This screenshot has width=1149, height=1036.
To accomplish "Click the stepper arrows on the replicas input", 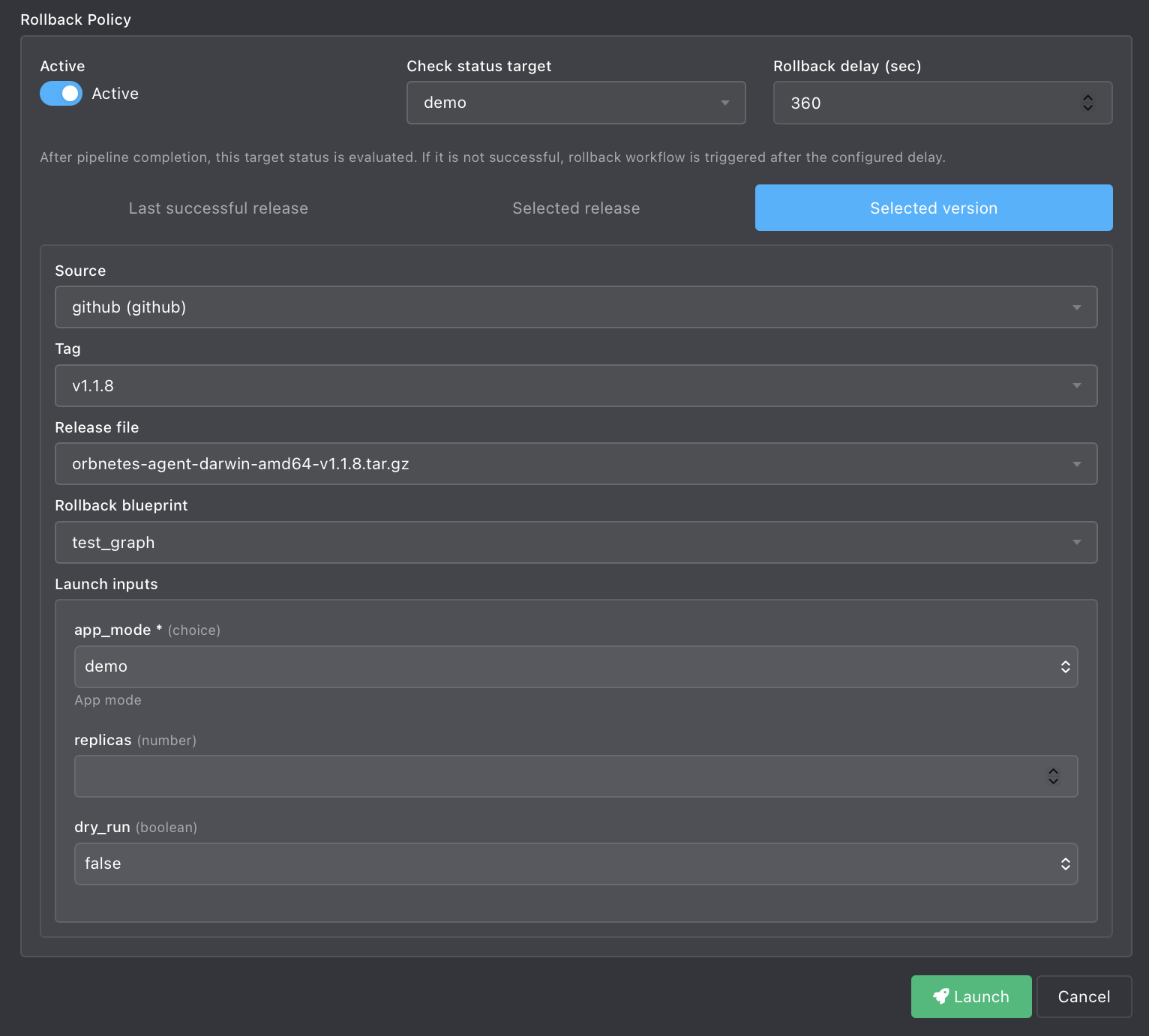I will coord(1053,777).
